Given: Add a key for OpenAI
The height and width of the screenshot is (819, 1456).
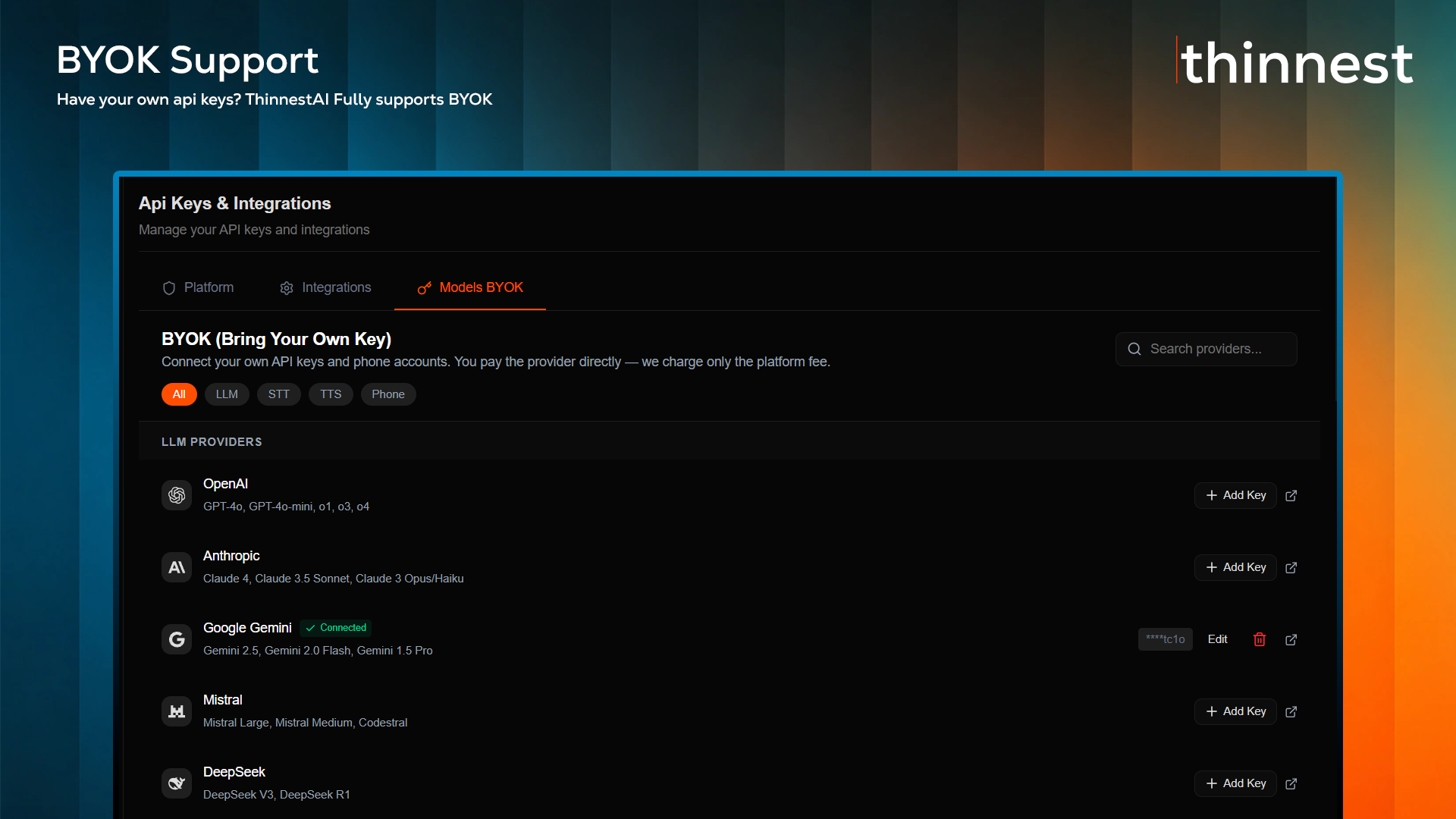Looking at the screenshot, I should pos(1235,495).
